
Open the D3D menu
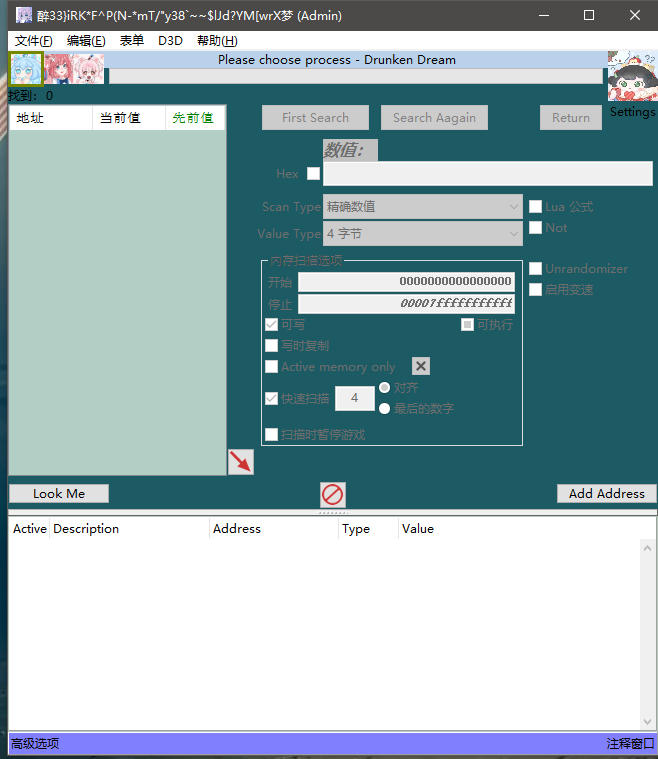(x=170, y=41)
